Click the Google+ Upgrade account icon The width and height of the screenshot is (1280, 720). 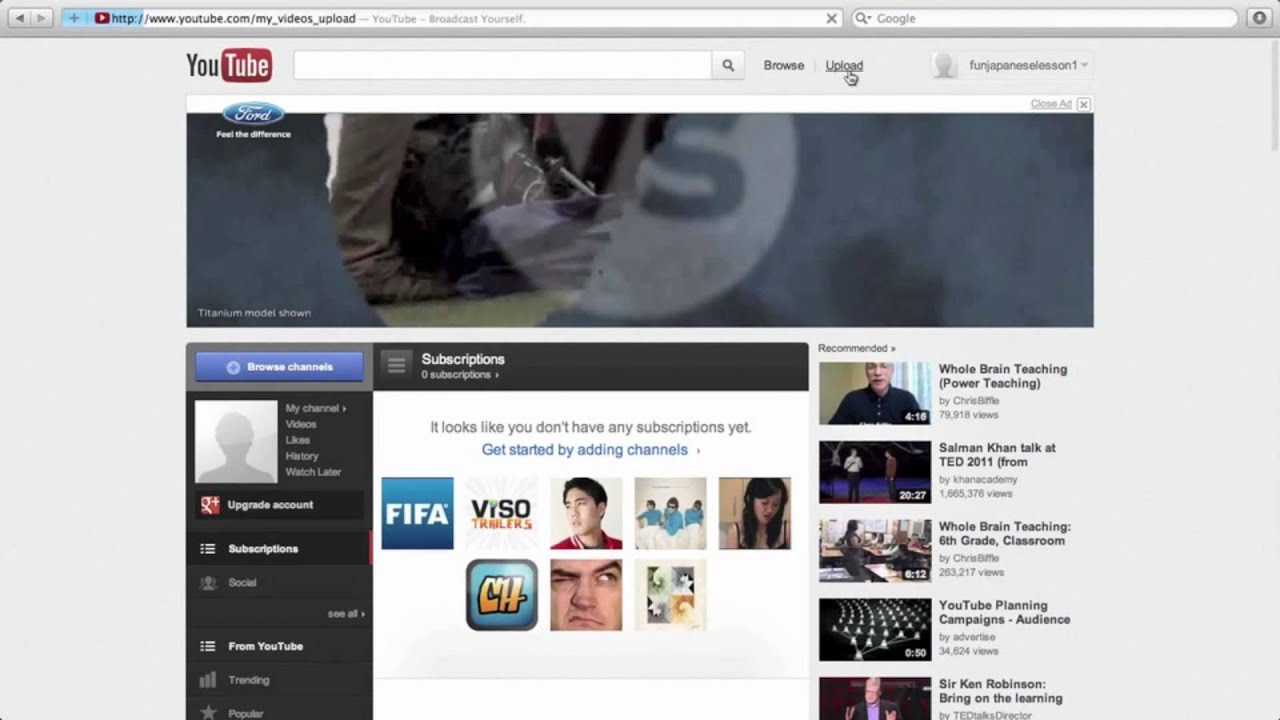pyautogui.click(x=209, y=505)
